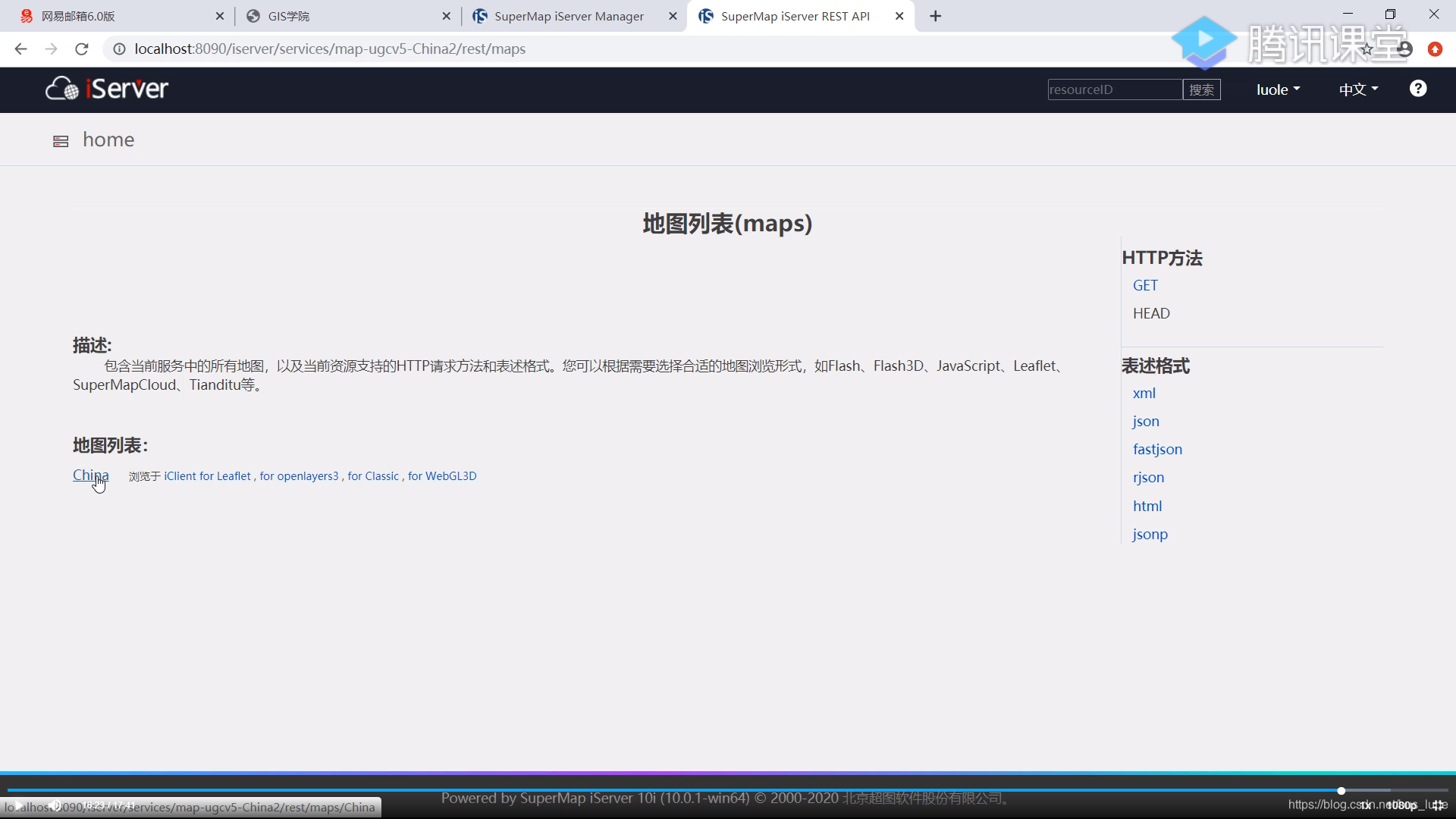Open the help question mark icon
The height and width of the screenshot is (819, 1456).
(1418, 89)
